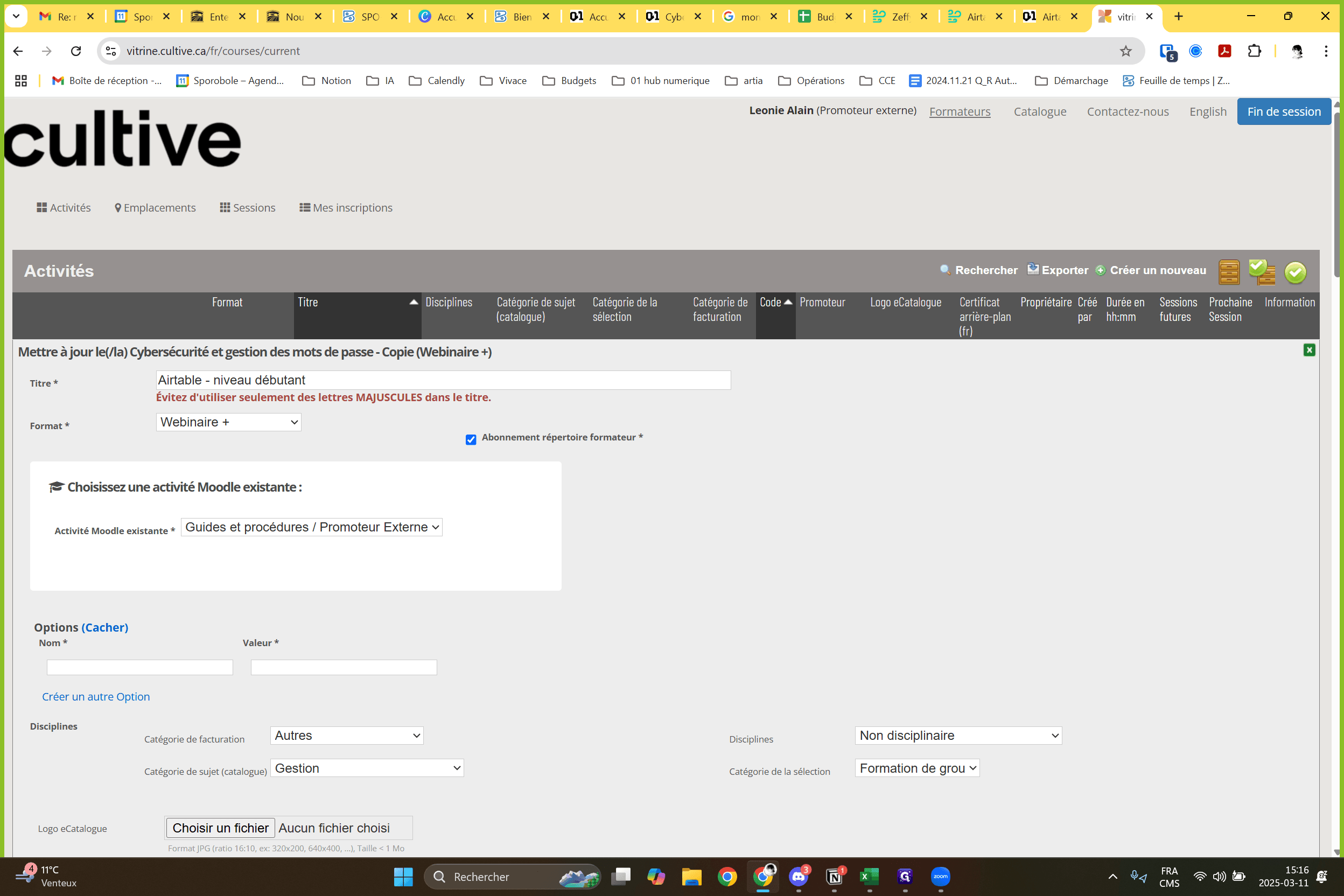The height and width of the screenshot is (896, 1344).
Task: Switch to the Gmail Re: browser tab
Action: pyautogui.click(x=67, y=17)
